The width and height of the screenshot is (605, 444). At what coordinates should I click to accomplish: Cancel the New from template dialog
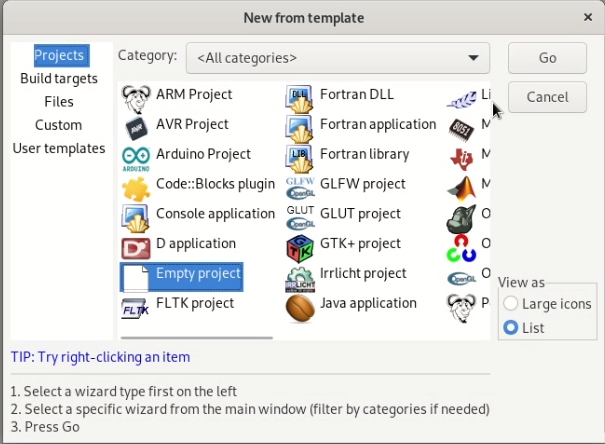[x=547, y=97]
